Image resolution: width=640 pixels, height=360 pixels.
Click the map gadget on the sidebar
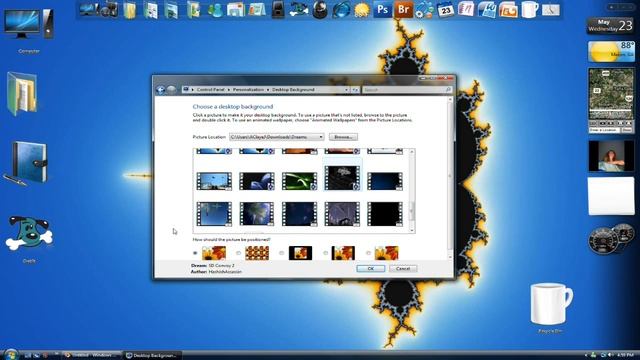pos(611,100)
